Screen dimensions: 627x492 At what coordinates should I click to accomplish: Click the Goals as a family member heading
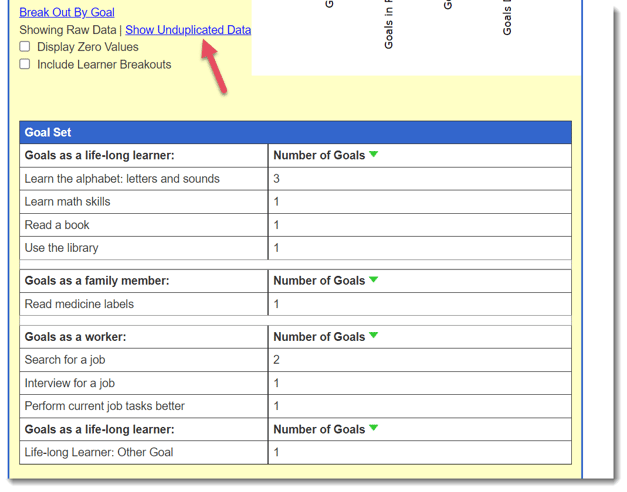tap(97, 281)
